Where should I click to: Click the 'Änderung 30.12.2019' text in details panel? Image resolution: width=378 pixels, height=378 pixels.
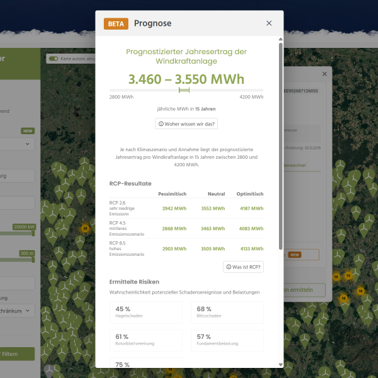[302, 148]
